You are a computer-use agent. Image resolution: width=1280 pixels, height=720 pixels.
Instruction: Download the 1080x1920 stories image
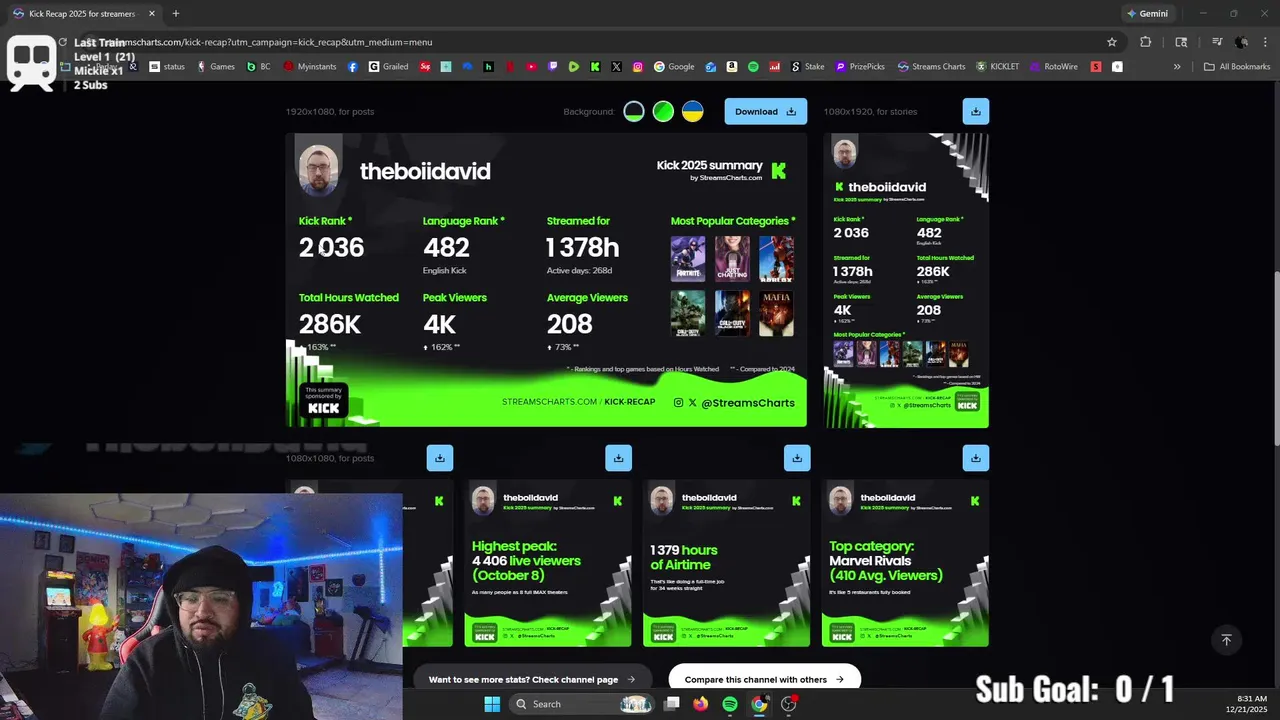[x=975, y=111]
